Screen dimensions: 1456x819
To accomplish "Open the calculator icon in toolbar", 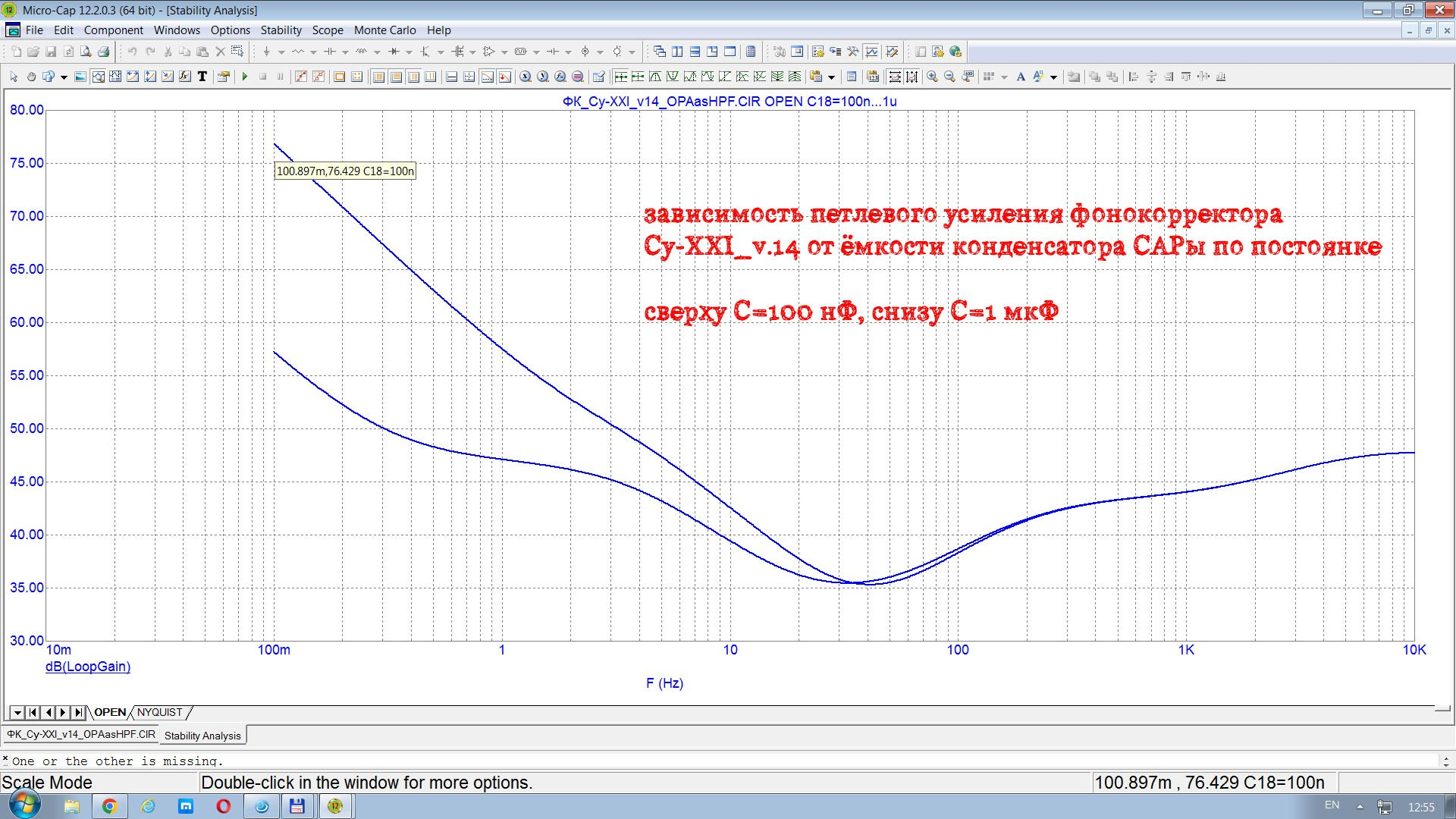I will point(751,52).
